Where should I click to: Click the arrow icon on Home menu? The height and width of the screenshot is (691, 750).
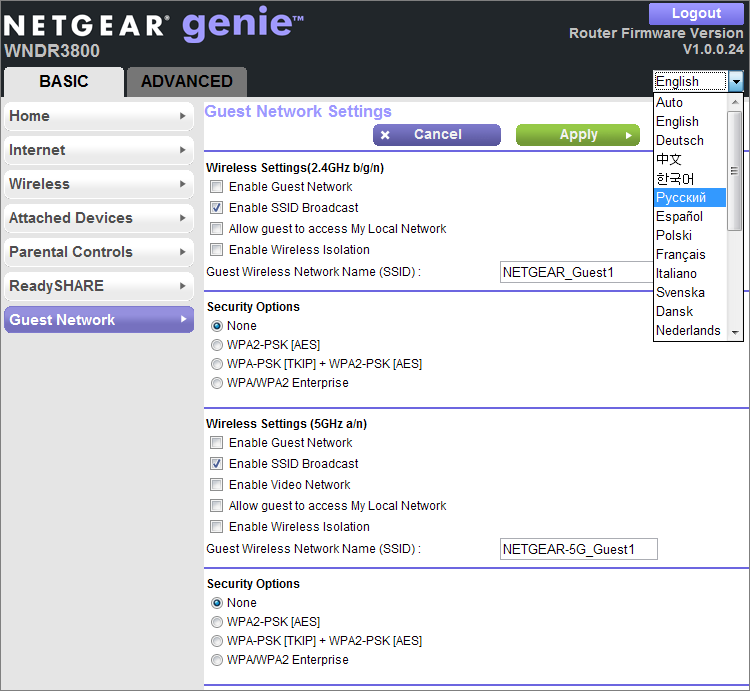tap(182, 116)
